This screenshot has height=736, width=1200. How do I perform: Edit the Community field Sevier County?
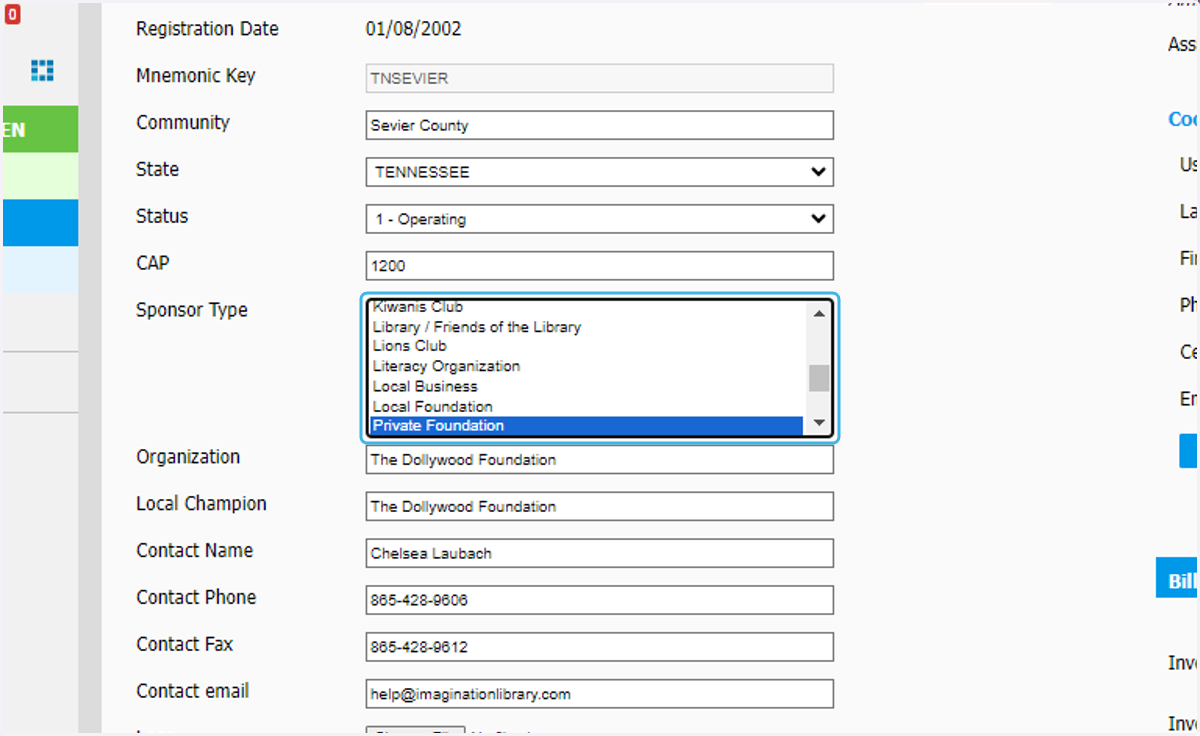[599, 125]
